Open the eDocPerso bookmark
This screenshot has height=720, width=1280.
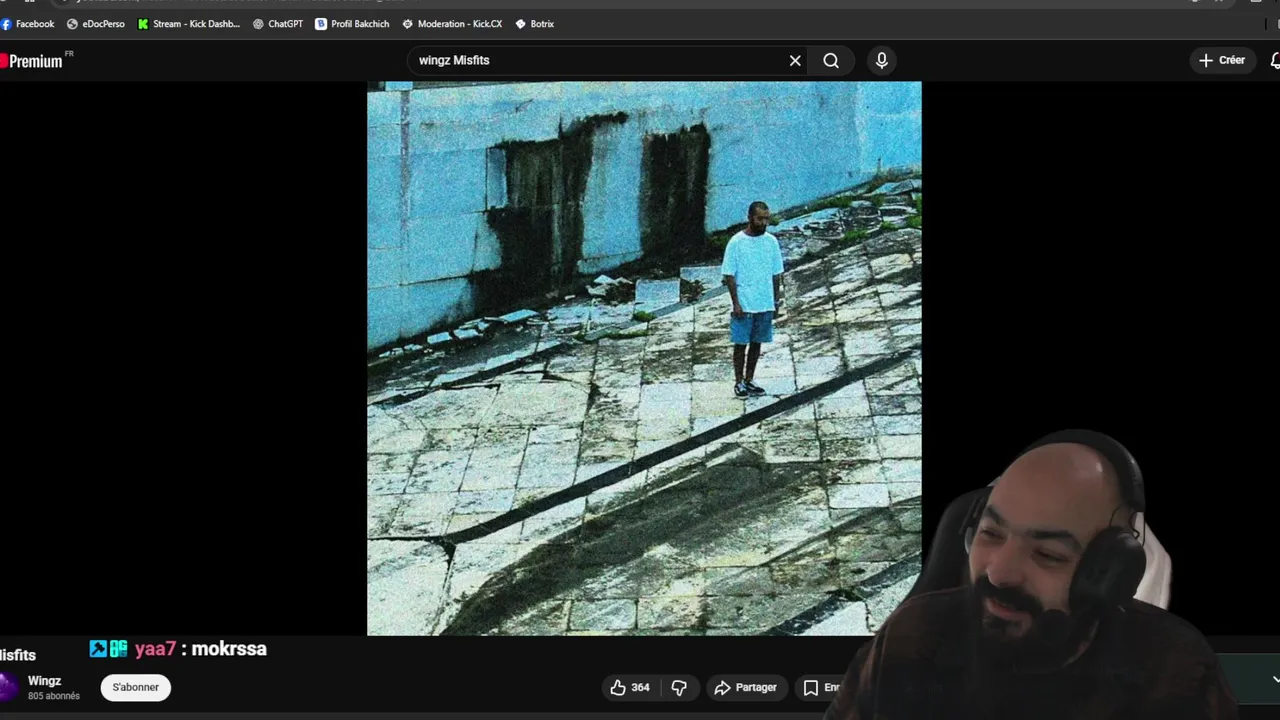click(96, 24)
